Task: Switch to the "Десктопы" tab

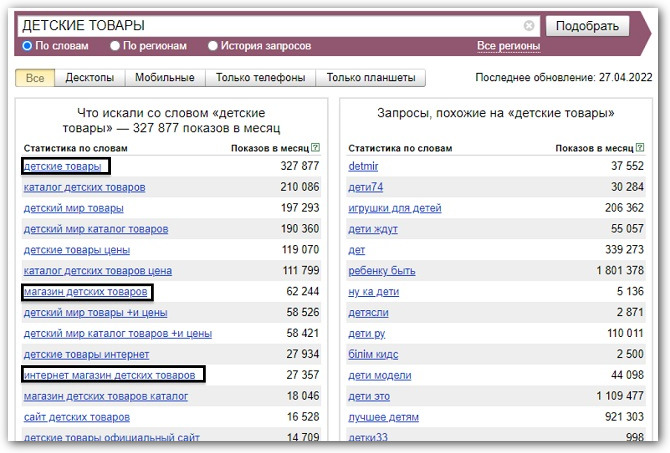Action: [89, 78]
